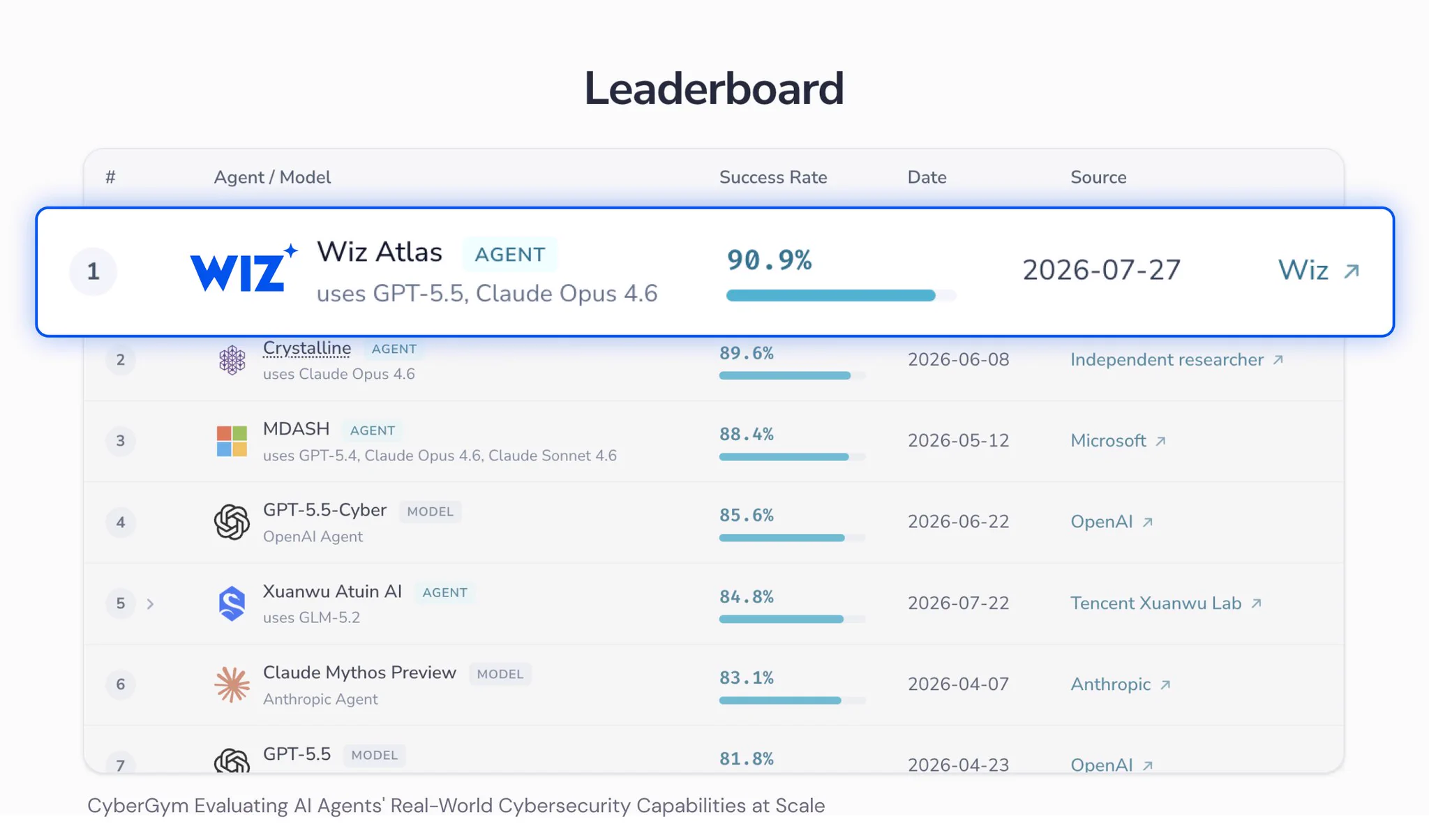This screenshot has width=1429, height=840.
Task: Click the rank 1 number badge
Action: click(93, 271)
